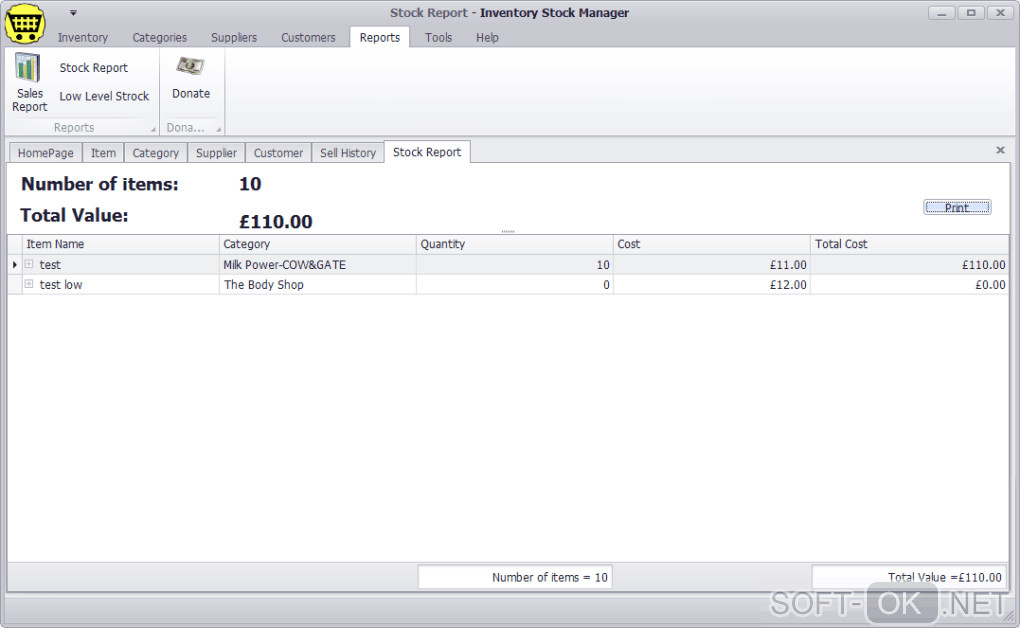
Task: Open the Sales Report chart icon
Action: tap(28, 68)
